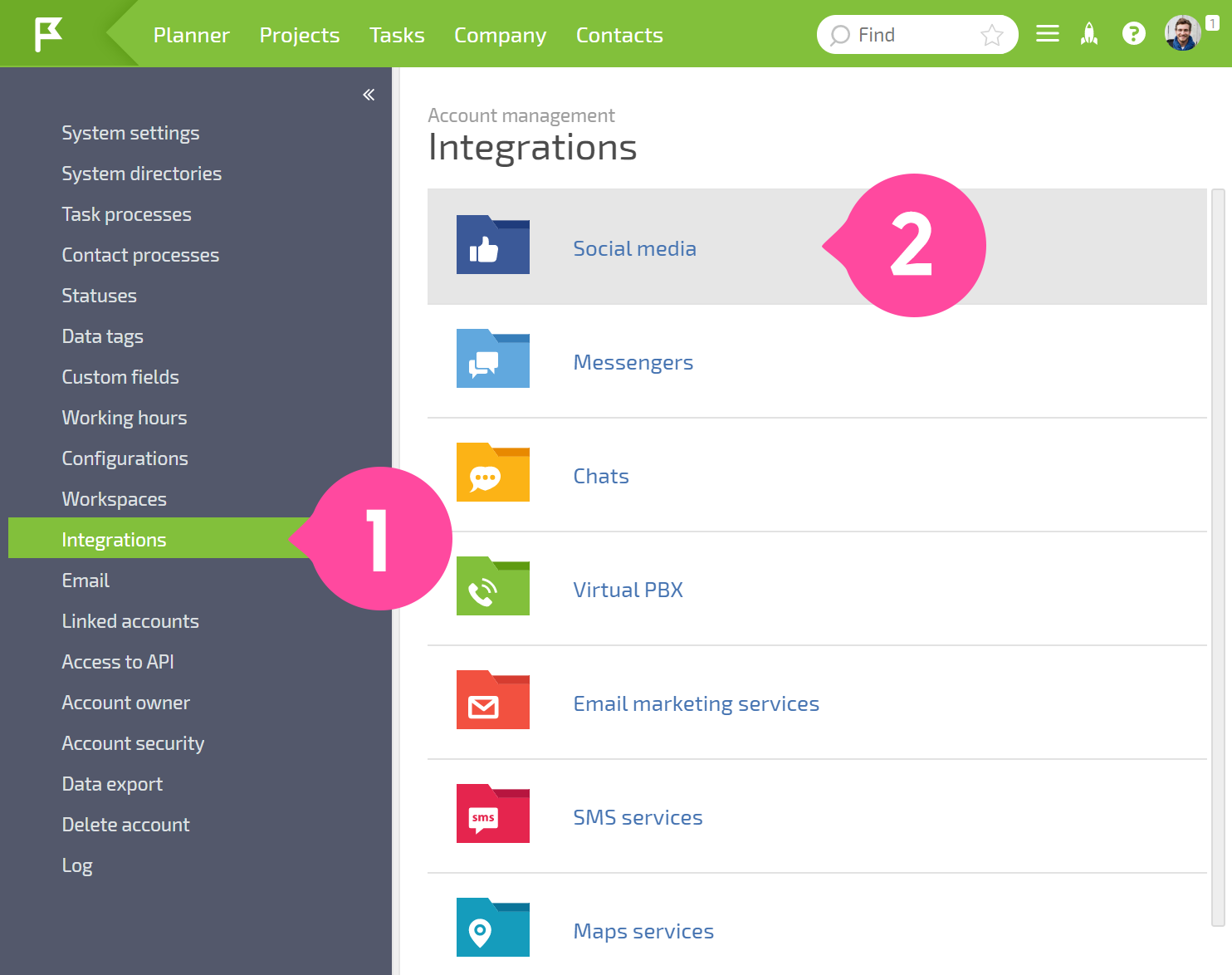Click the integrations list vertical scrollbar
The image size is (1232, 975).
click(x=1218, y=556)
